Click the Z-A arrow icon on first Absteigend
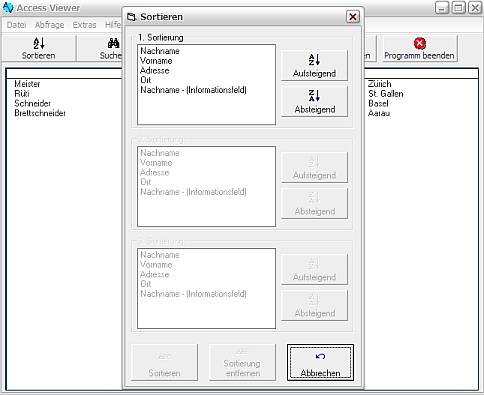The width and height of the screenshot is (484, 395). click(x=314, y=96)
